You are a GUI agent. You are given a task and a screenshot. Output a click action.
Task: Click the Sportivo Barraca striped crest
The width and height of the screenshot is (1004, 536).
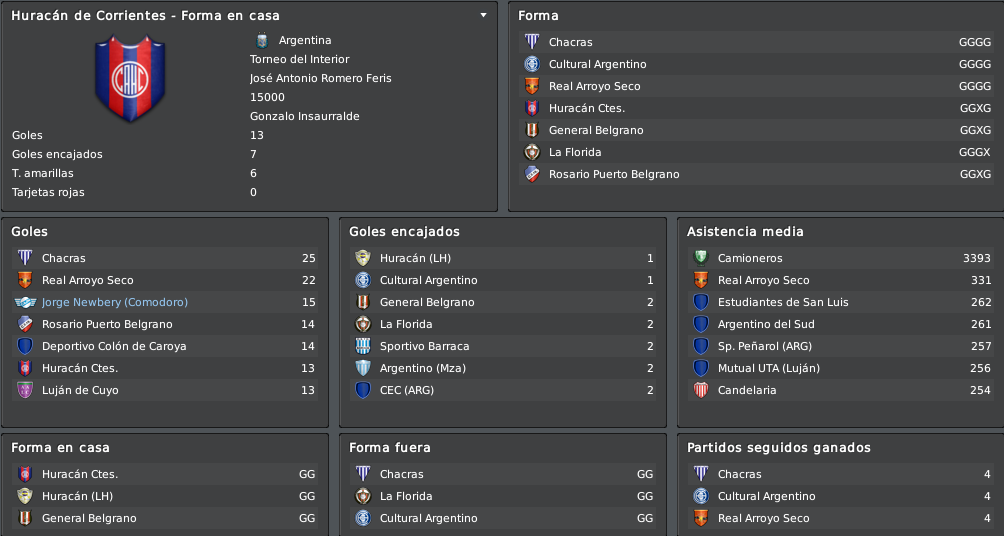pos(363,346)
